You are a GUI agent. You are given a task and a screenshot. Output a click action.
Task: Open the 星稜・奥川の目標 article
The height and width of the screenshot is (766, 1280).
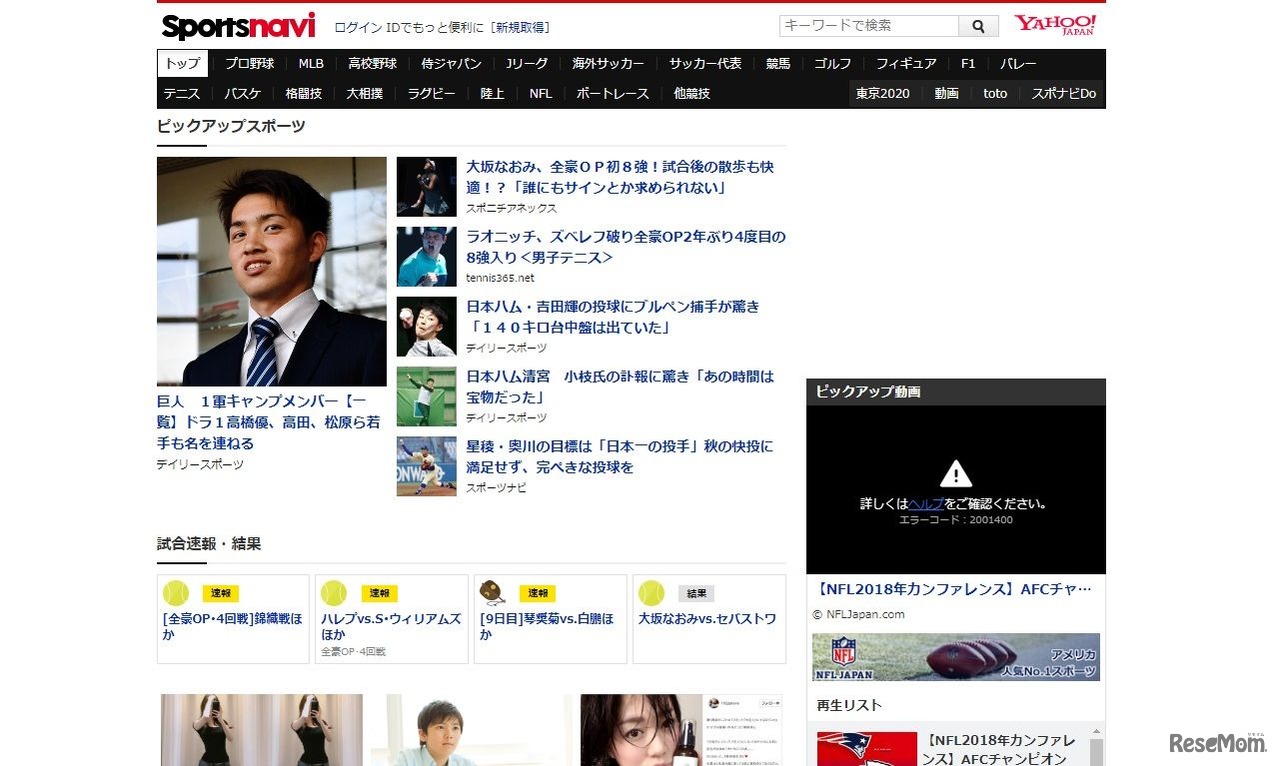point(620,457)
